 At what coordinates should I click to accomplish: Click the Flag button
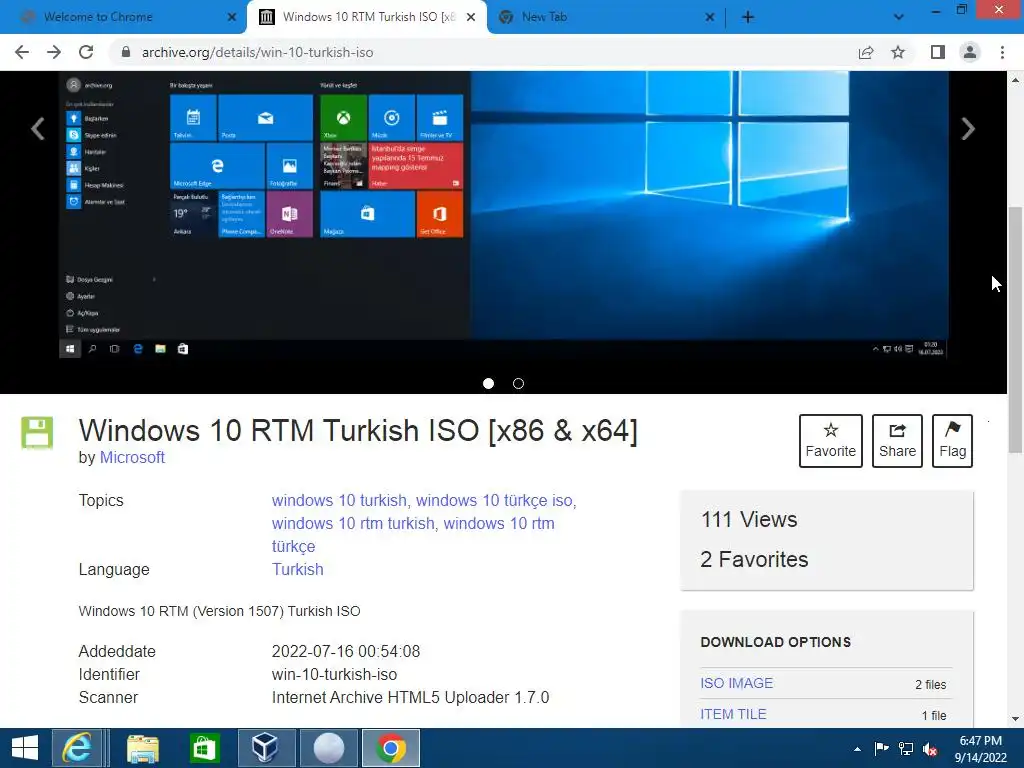[x=952, y=441]
